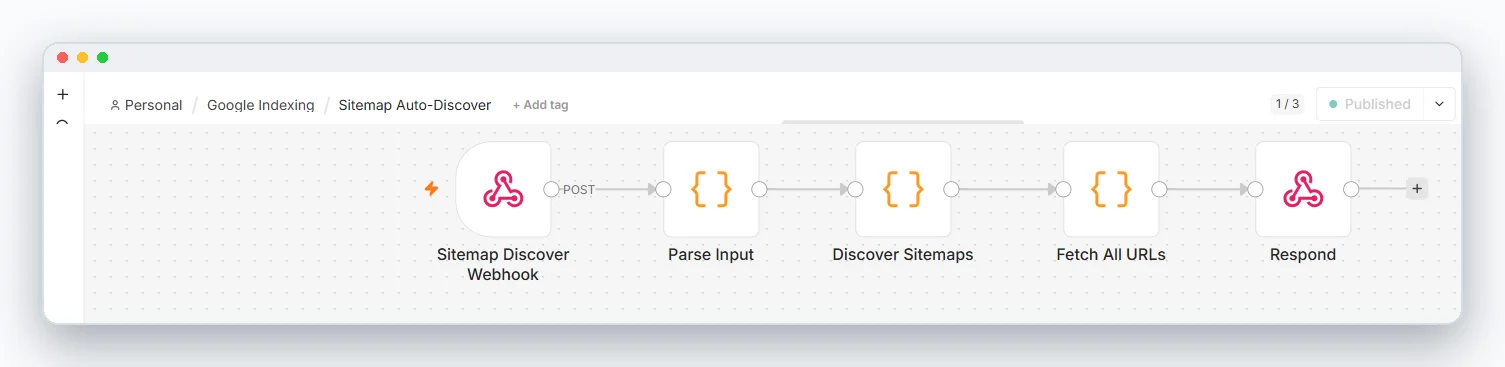Click the webhook node output connector

pyautogui.click(x=551, y=189)
